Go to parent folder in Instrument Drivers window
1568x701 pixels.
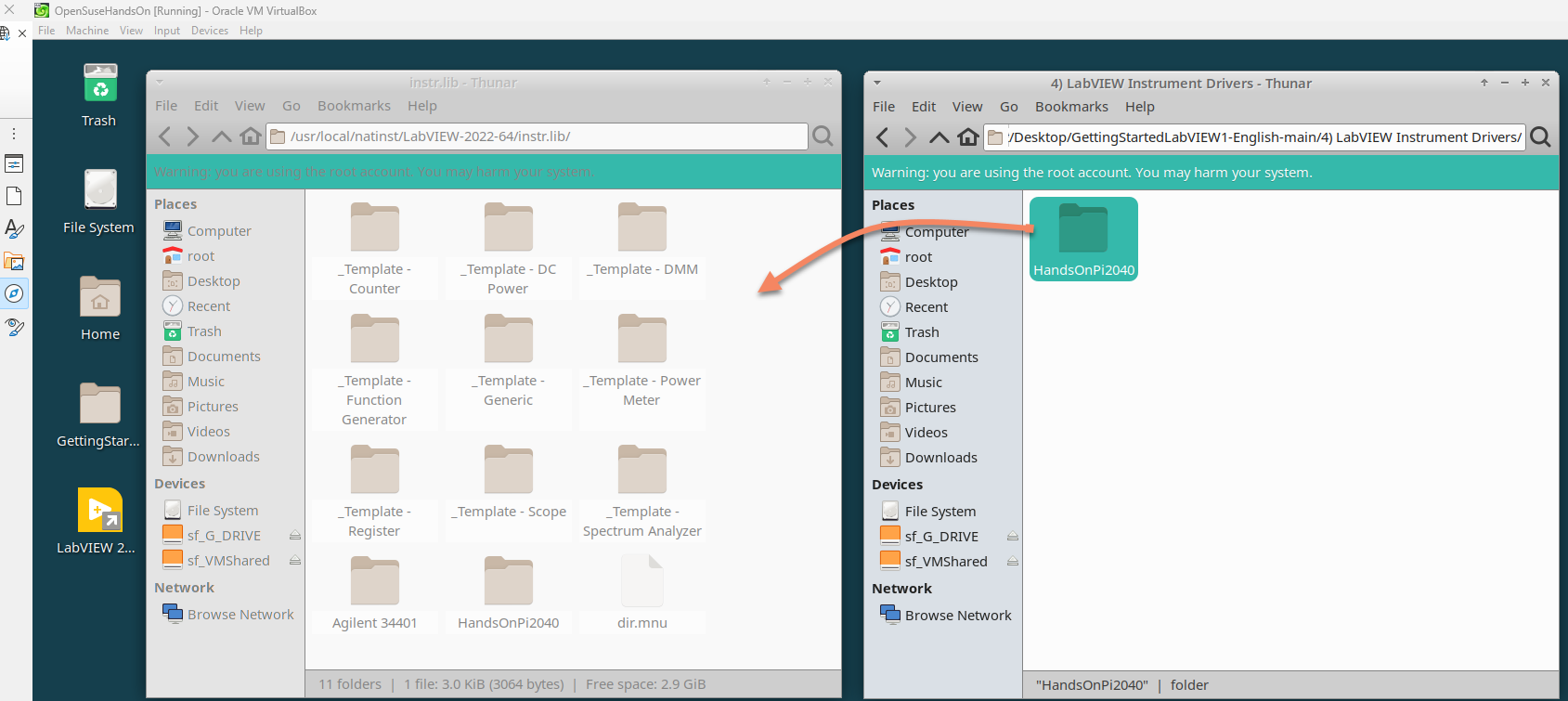pyautogui.click(x=939, y=137)
